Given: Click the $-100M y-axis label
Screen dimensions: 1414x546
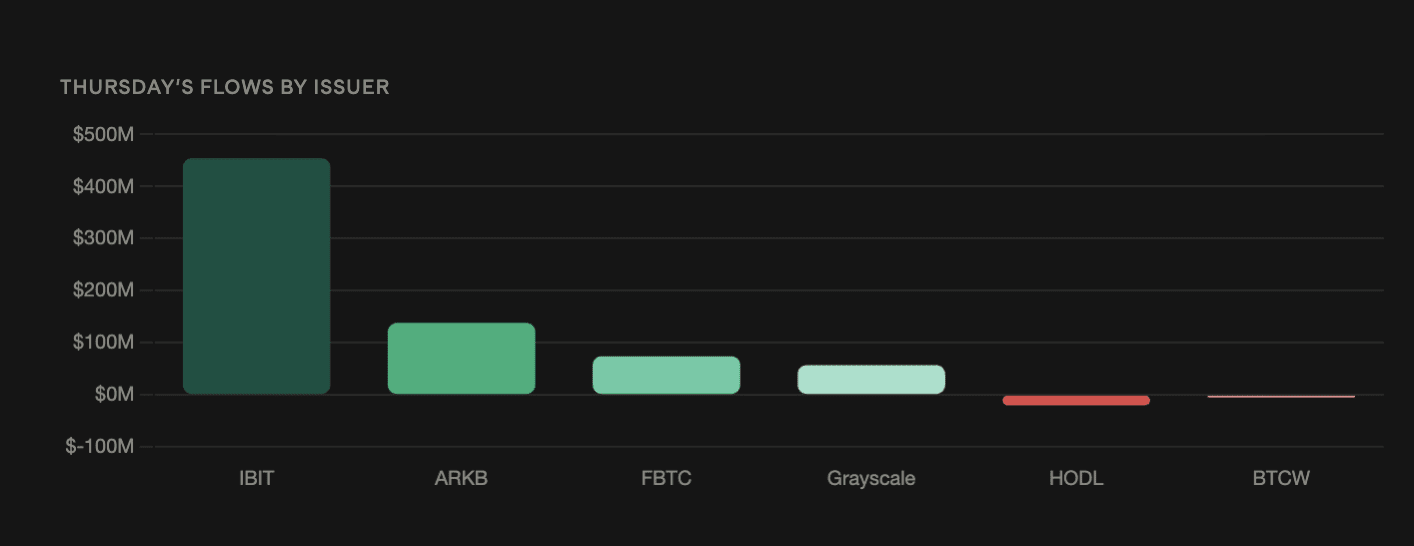Looking at the screenshot, I should point(99,447).
